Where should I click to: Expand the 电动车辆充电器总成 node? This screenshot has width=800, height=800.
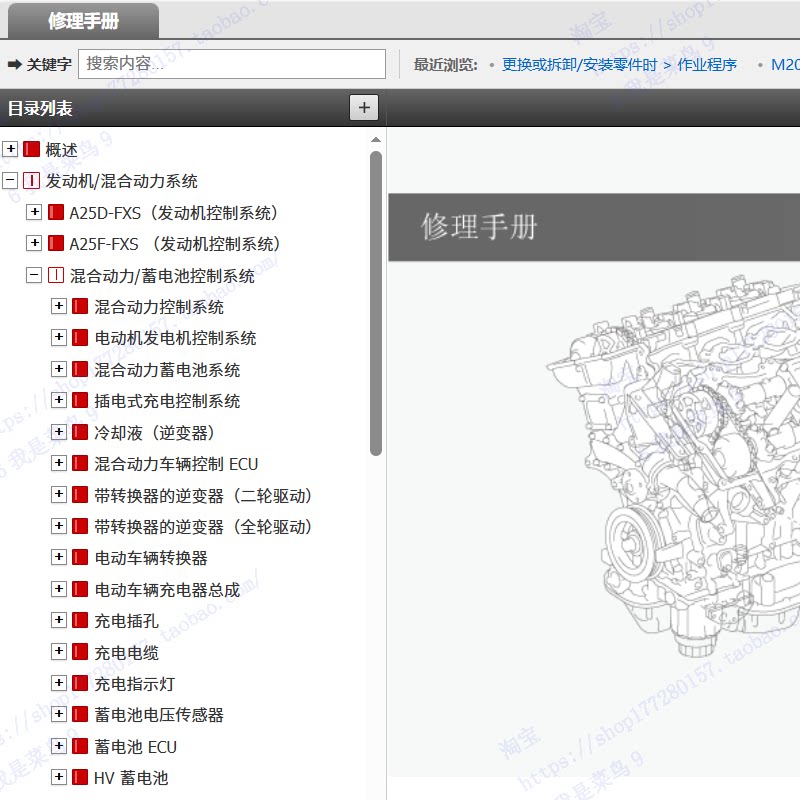click(59, 589)
